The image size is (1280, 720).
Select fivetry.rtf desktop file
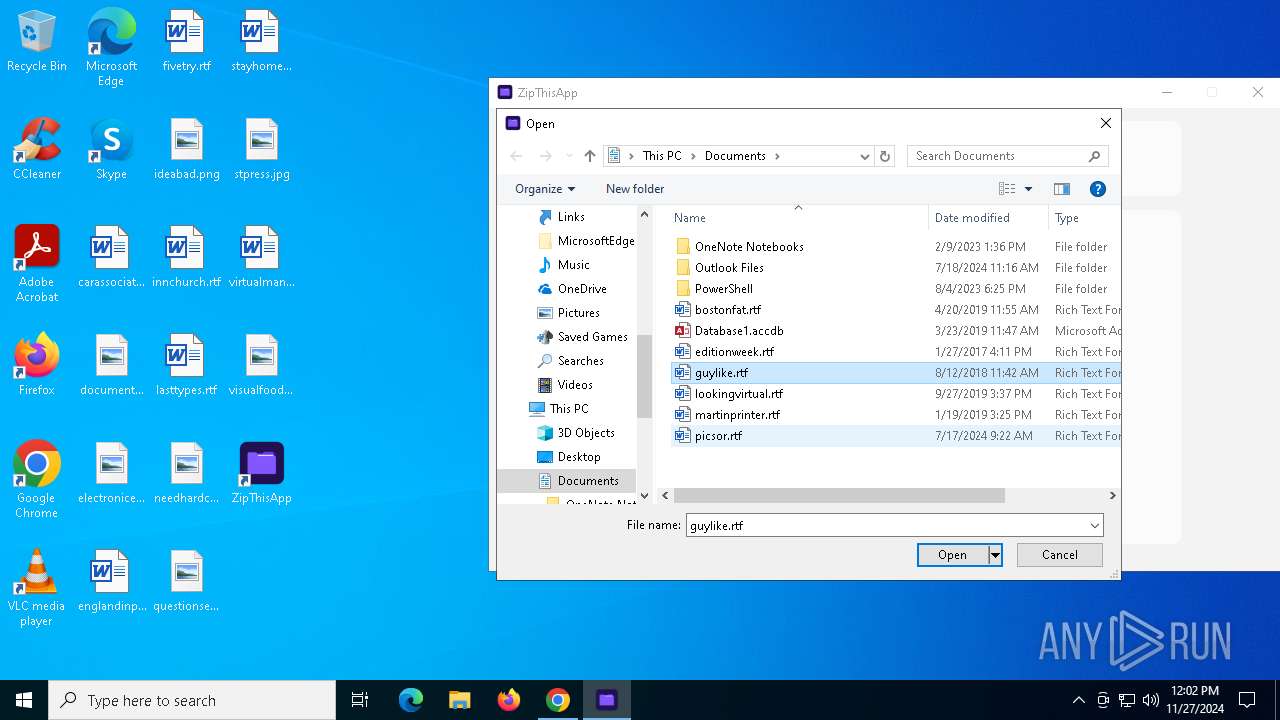(x=186, y=42)
